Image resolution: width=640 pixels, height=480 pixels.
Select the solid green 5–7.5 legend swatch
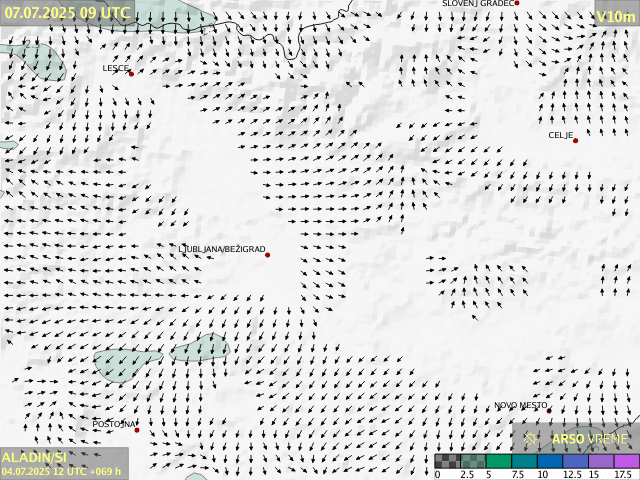499,461
